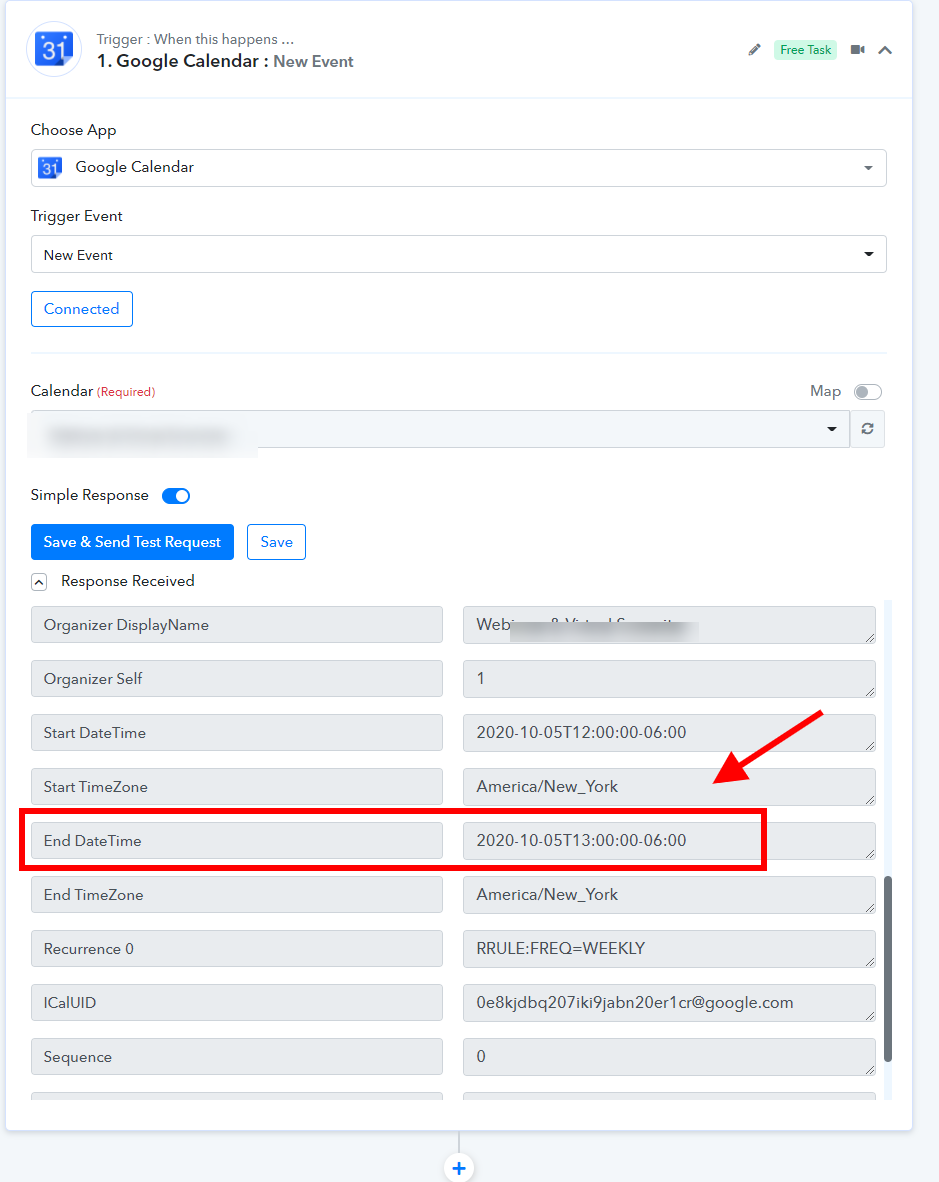939x1182 pixels.
Task: Click the ICalUID value field
Action: pos(668,1003)
